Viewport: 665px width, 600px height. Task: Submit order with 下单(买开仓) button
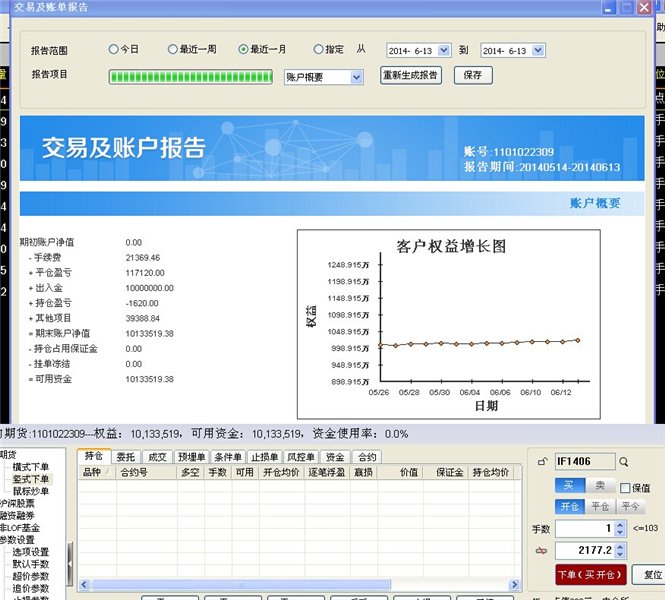coord(591,575)
